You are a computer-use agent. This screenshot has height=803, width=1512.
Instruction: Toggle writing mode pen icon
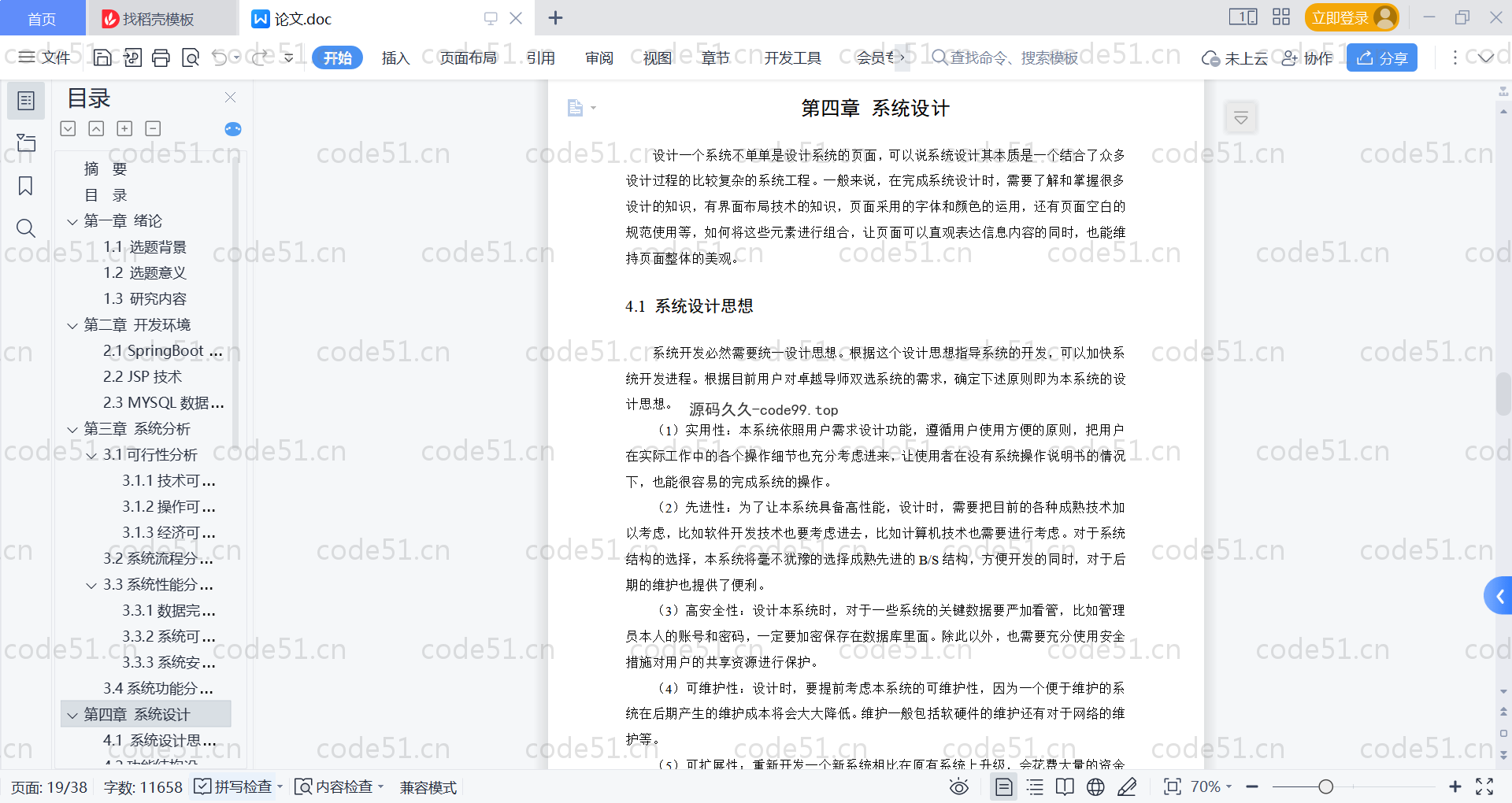(x=1127, y=786)
